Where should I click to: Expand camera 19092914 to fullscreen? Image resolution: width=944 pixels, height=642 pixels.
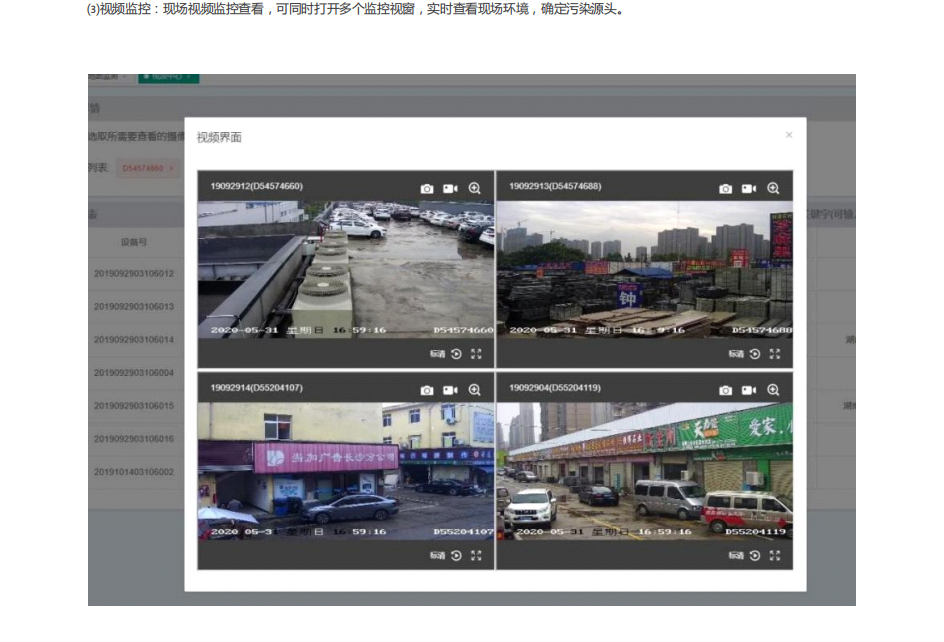click(x=476, y=555)
